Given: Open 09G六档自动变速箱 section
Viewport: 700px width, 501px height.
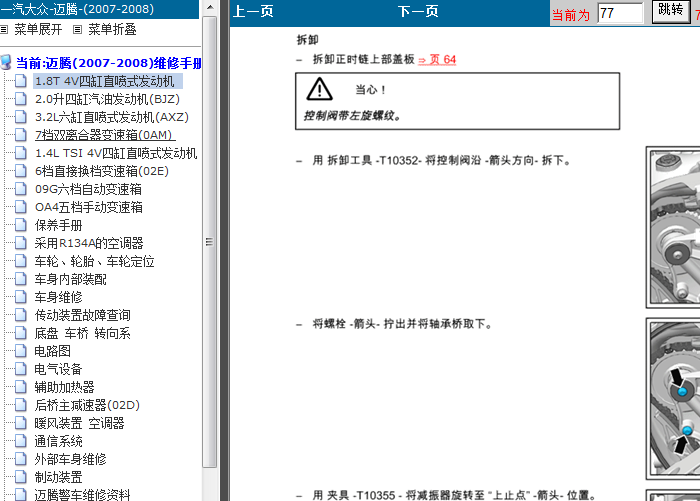Looking at the screenshot, I should click(x=88, y=189).
